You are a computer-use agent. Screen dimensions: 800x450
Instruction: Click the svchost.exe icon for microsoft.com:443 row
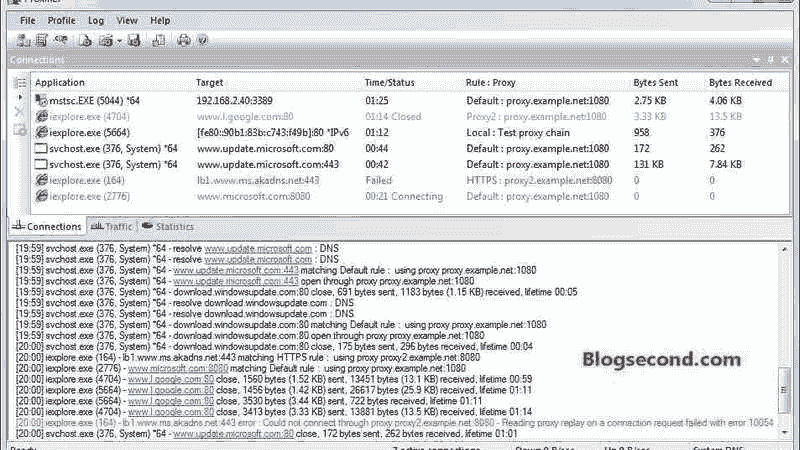click(x=41, y=164)
